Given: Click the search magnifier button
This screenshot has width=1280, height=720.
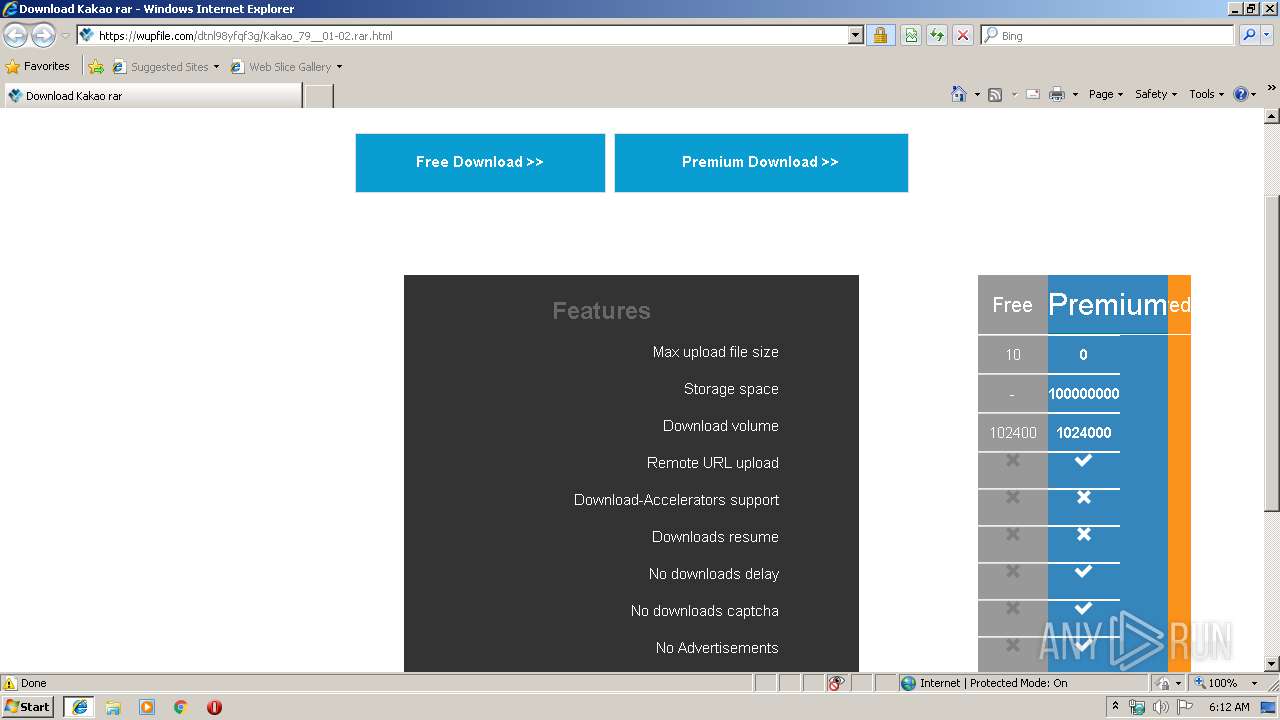Looking at the screenshot, I should coord(1248,36).
